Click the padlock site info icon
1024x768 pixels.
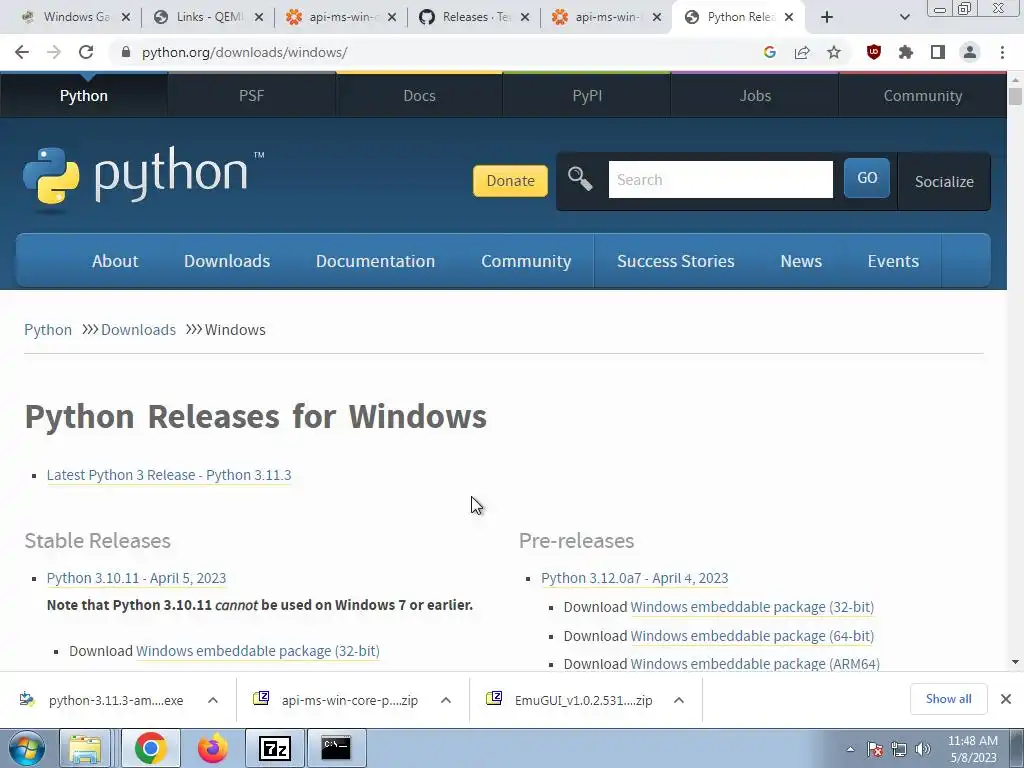pos(126,52)
